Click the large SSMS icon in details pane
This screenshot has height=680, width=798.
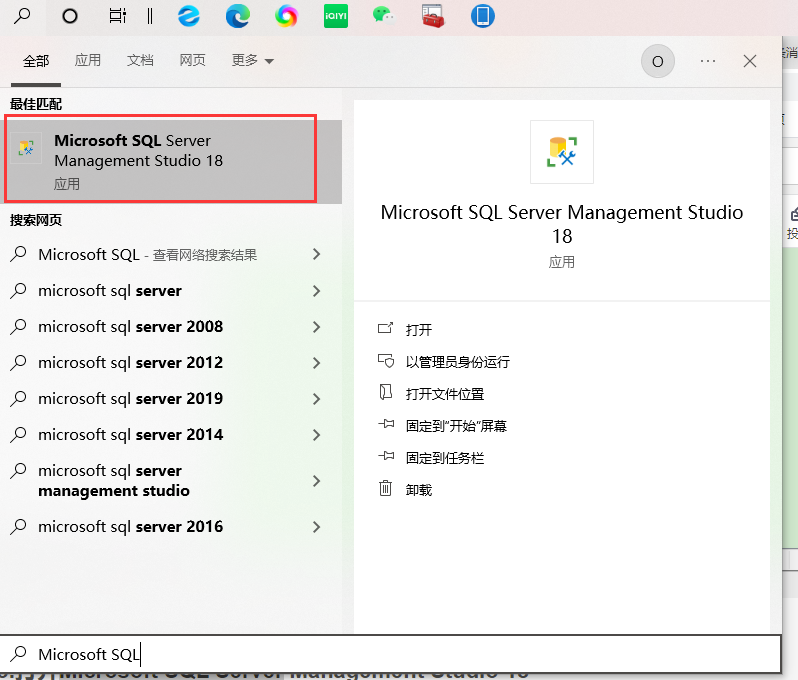pyautogui.click(x=562, y=152)
